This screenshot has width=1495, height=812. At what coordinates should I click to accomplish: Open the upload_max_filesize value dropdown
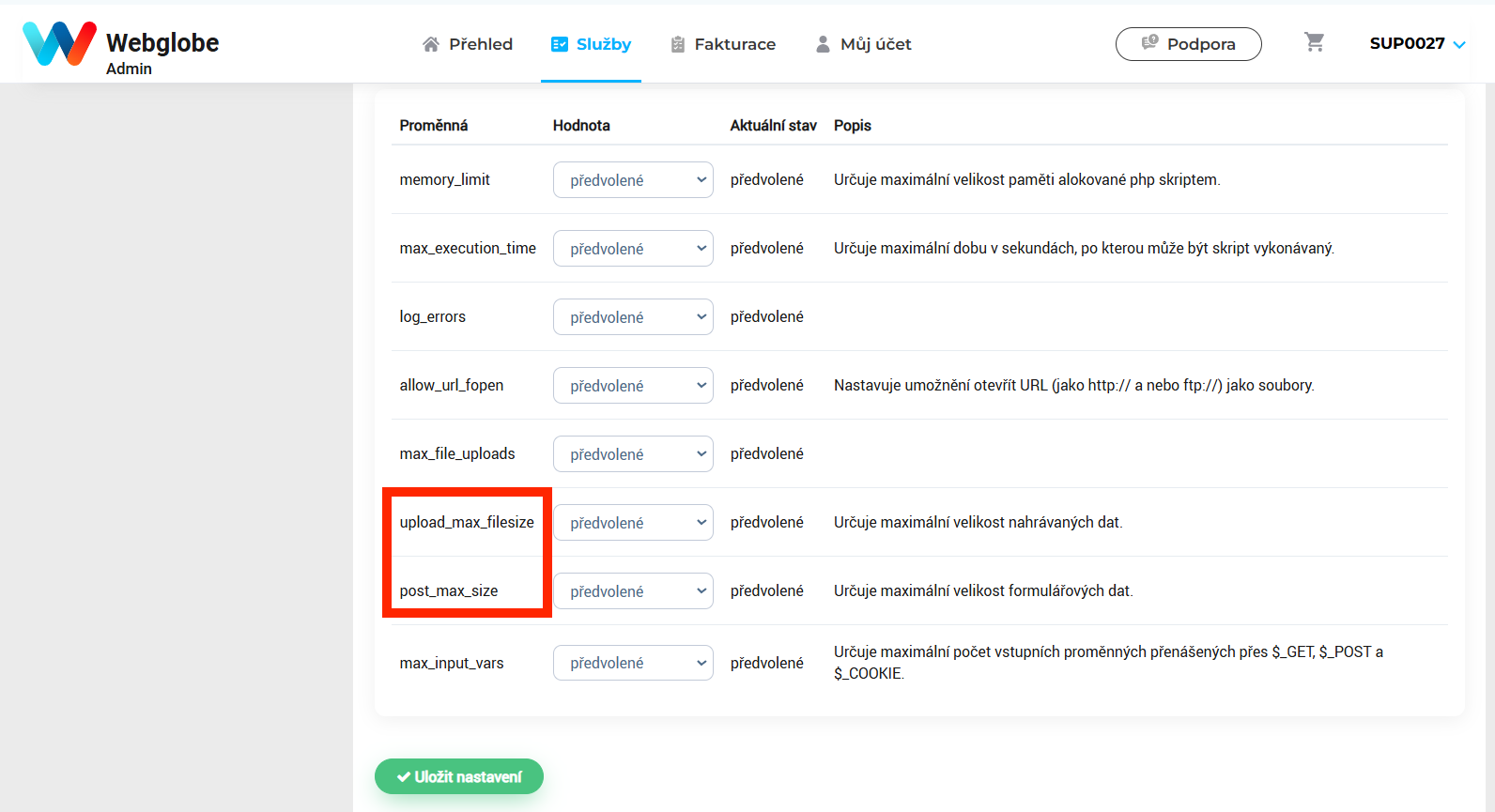(633, 523)
